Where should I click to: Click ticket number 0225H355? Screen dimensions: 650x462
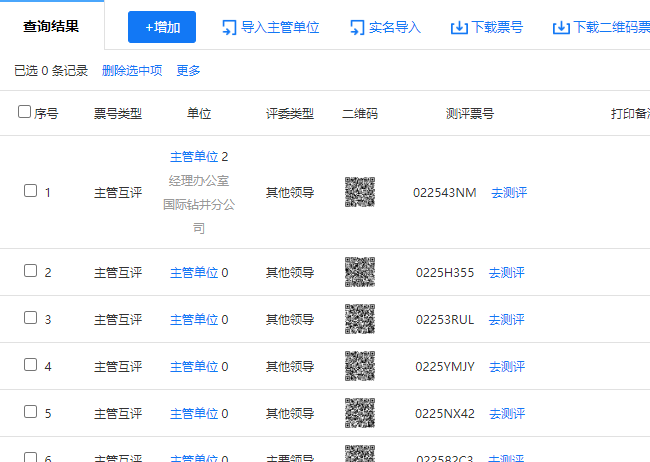pyautogui.click(x=445, y=272)
